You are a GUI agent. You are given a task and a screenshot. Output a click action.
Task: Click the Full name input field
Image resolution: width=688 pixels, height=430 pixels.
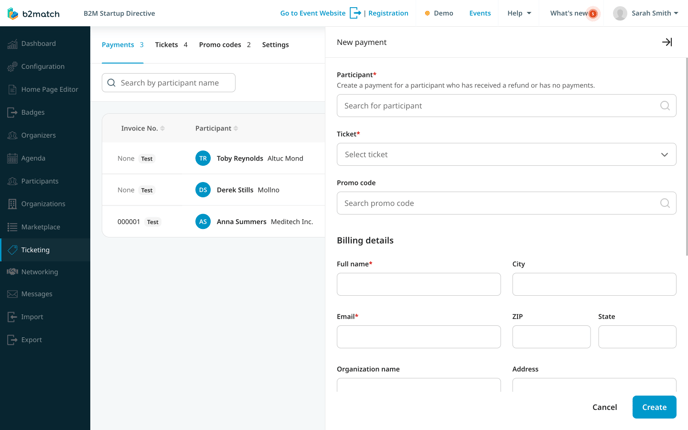(x=419, y=284)
